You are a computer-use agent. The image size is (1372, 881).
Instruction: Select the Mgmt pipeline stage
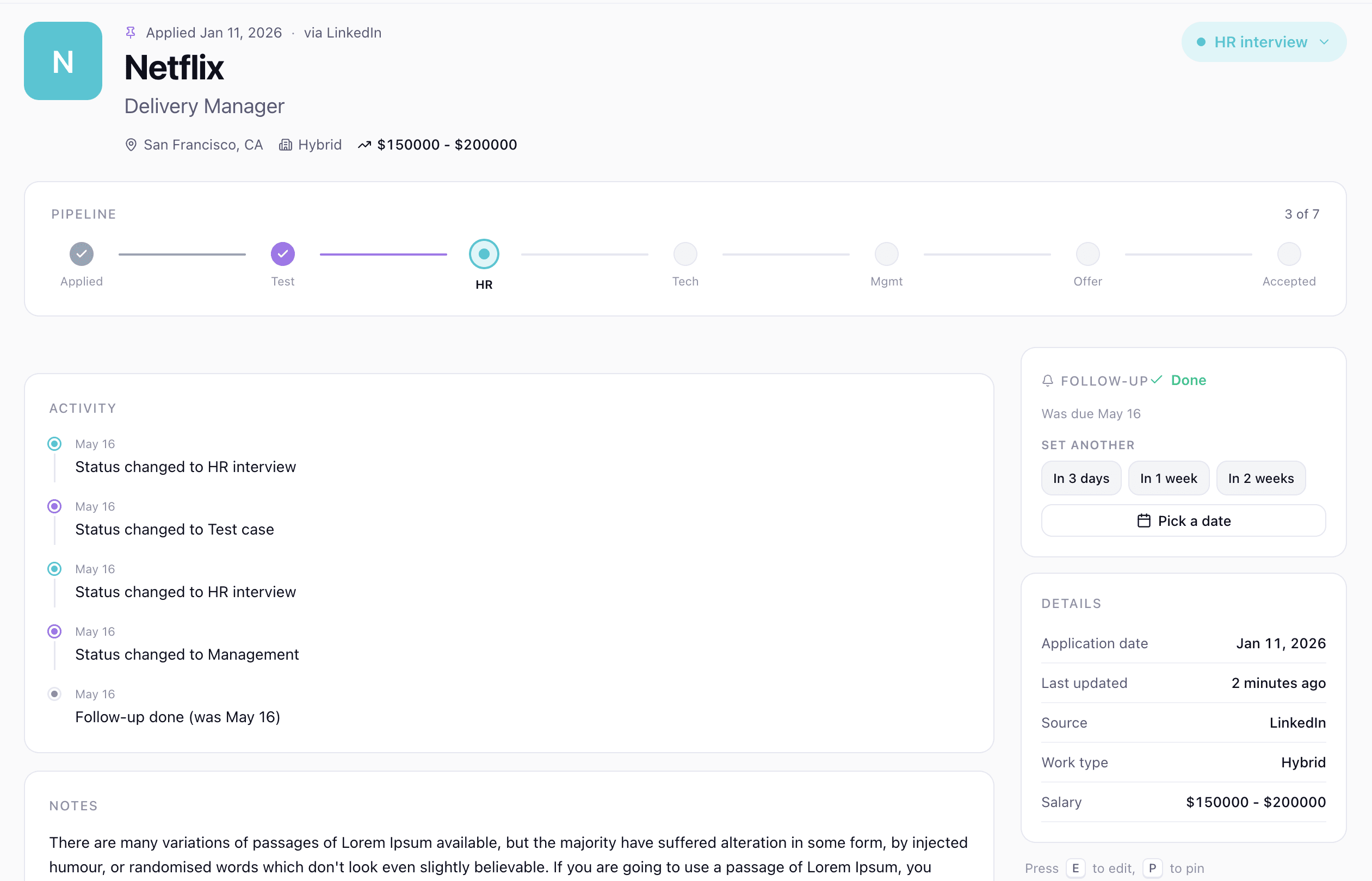pyautogui.click(x=886, y=254)
